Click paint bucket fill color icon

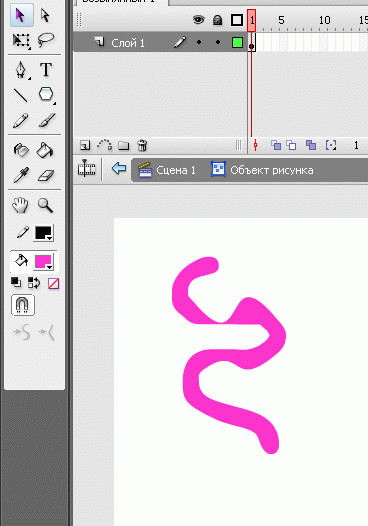pos(21,260)
